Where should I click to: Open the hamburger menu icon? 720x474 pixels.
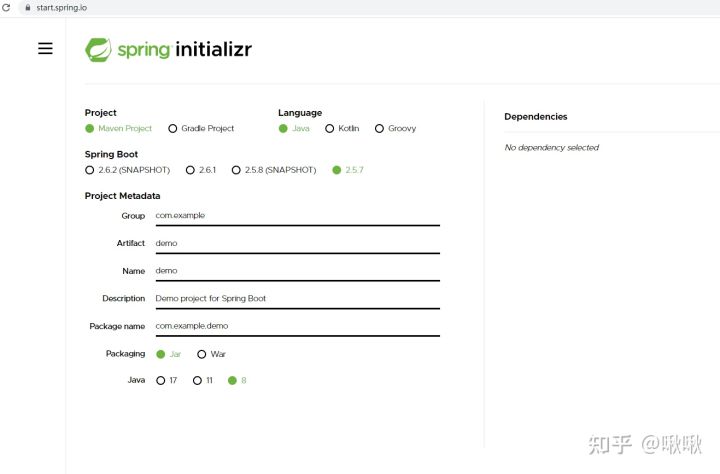click(x=45, y=48)
